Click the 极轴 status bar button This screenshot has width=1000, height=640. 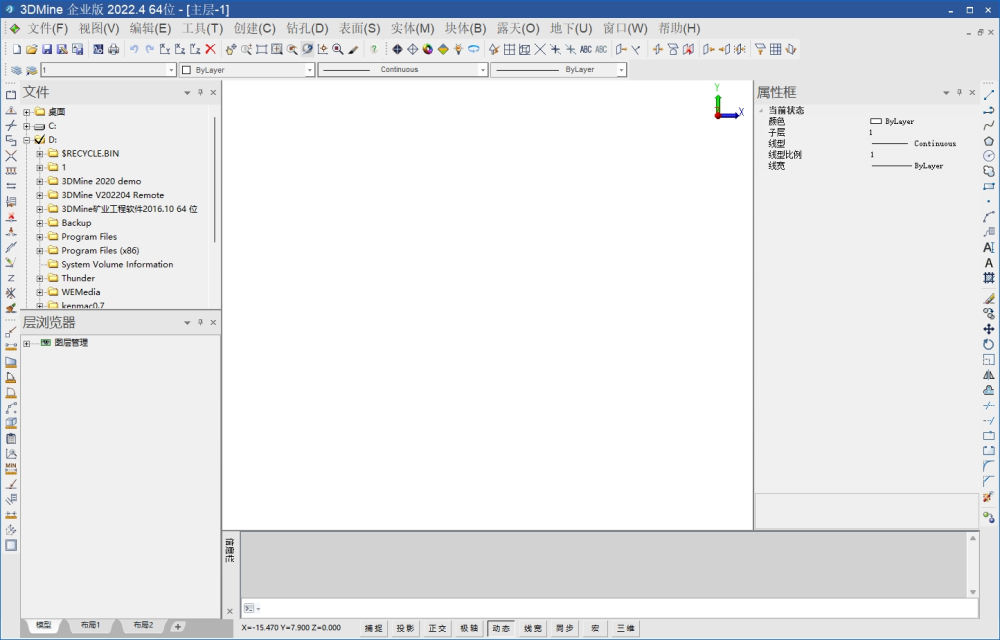[468, 628]
